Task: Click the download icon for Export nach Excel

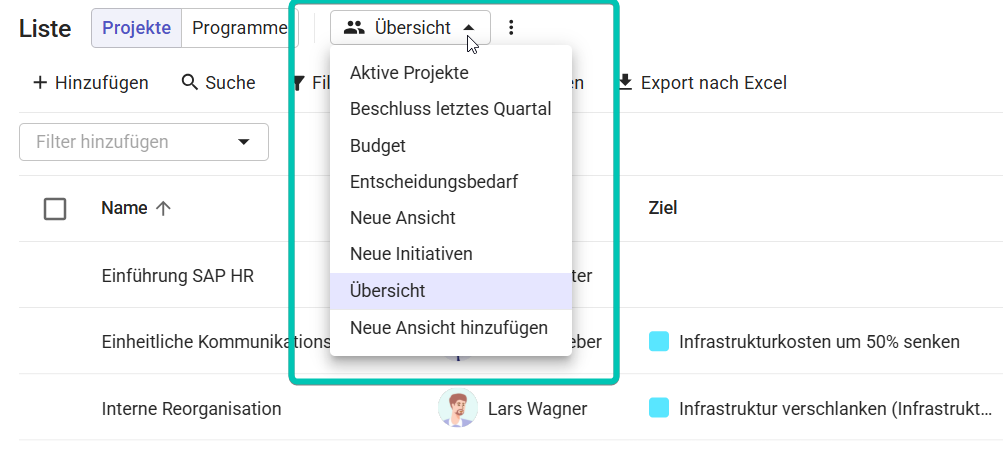Action: click(626, 83)
